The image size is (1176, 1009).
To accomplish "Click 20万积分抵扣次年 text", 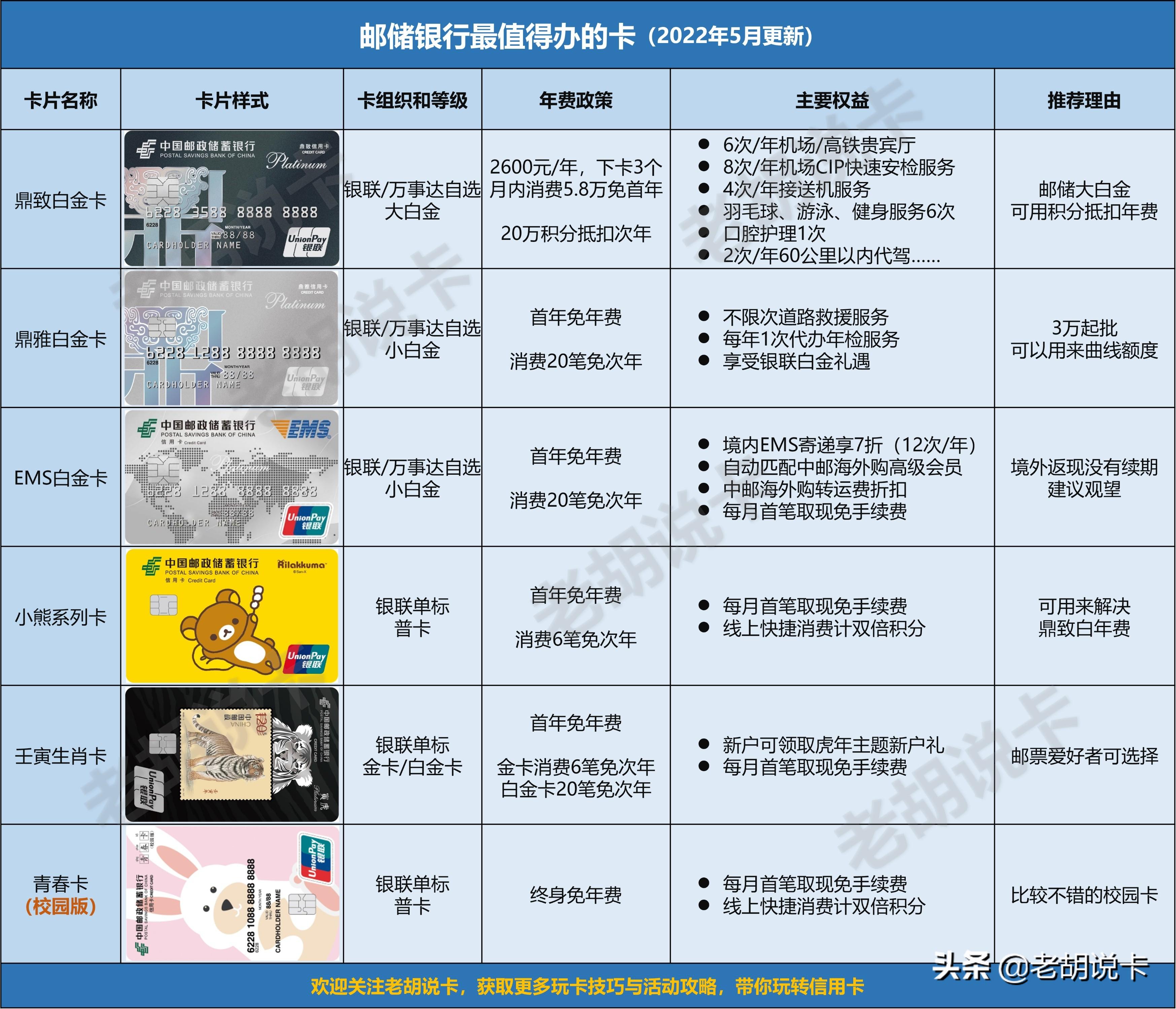I will click(x=576, y=233).
